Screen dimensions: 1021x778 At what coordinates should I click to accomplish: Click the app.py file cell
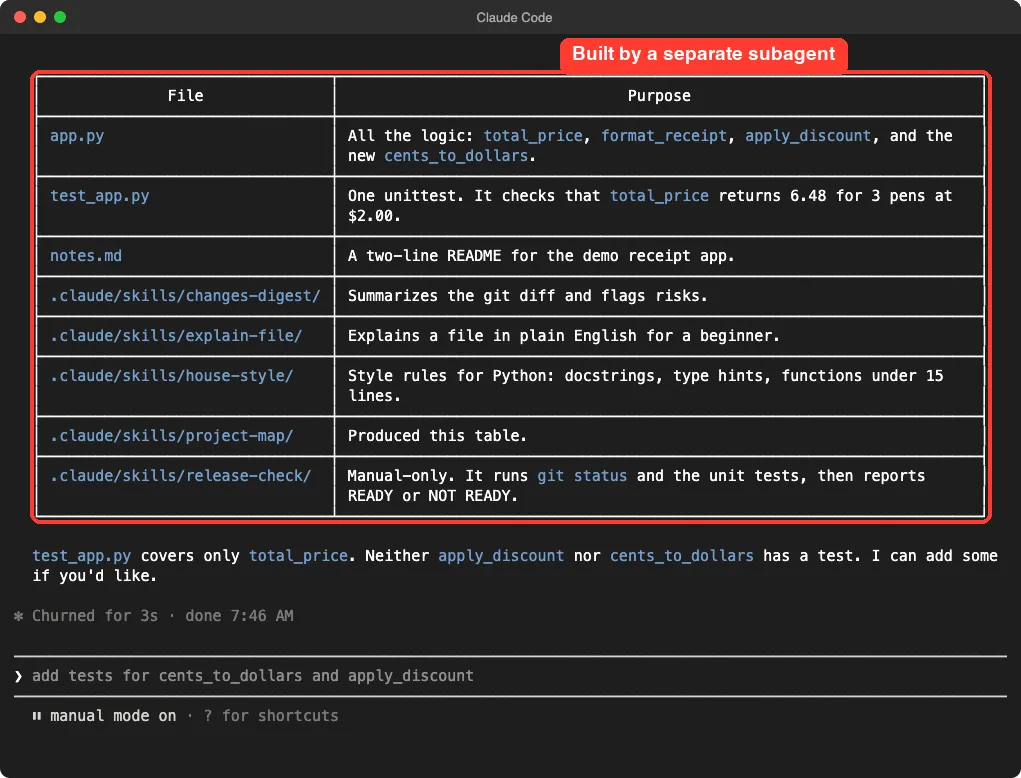click(185, 146)
